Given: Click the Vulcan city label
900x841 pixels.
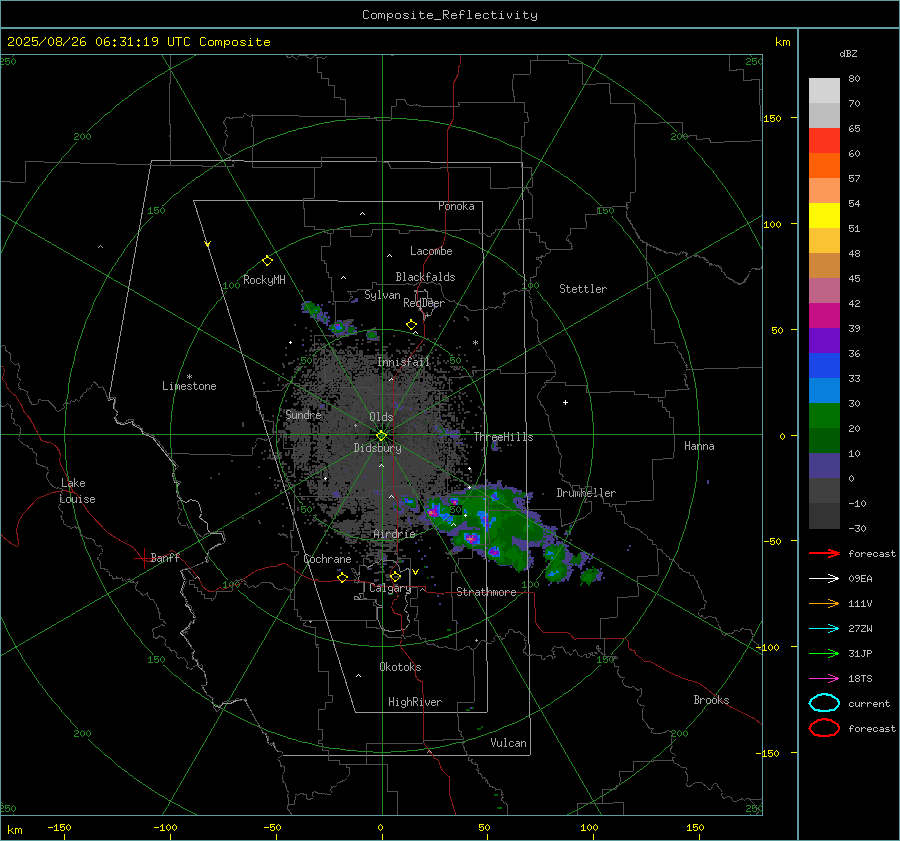Looking at the screenshot, I should pyautogui.click(x=508, y=743).
